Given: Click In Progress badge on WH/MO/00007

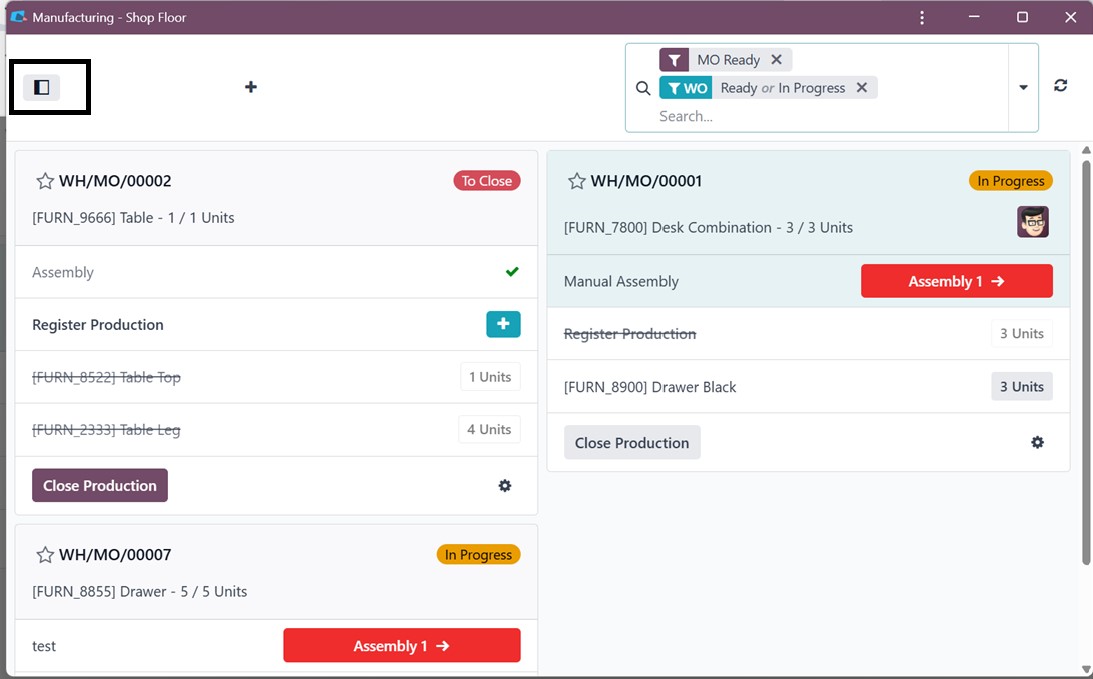Looking at the screenshot, I should pyautogui.click(x=478, y=555).
